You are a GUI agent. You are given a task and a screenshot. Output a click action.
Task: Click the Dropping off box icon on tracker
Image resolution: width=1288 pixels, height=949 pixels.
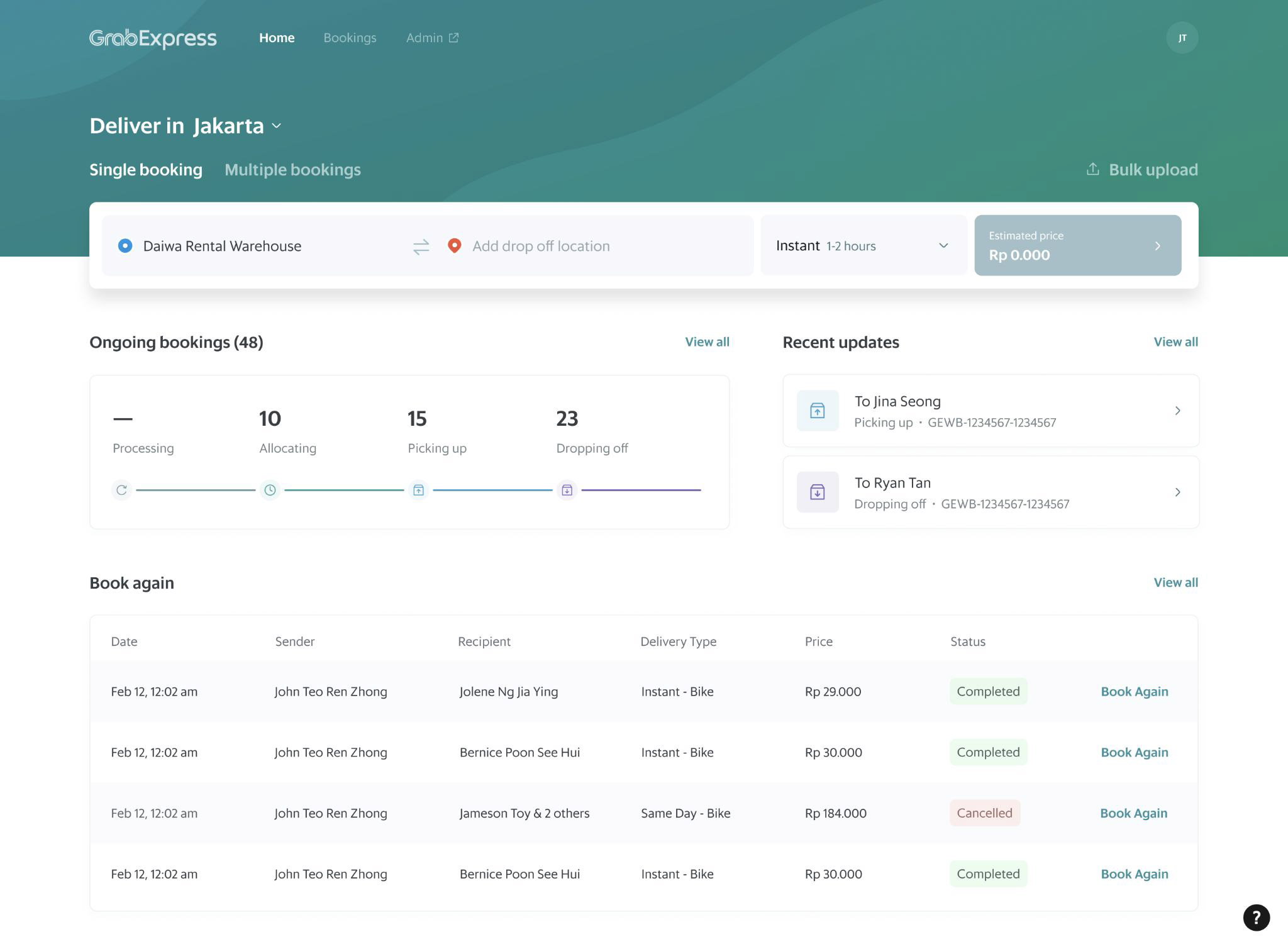pos(567,490)
